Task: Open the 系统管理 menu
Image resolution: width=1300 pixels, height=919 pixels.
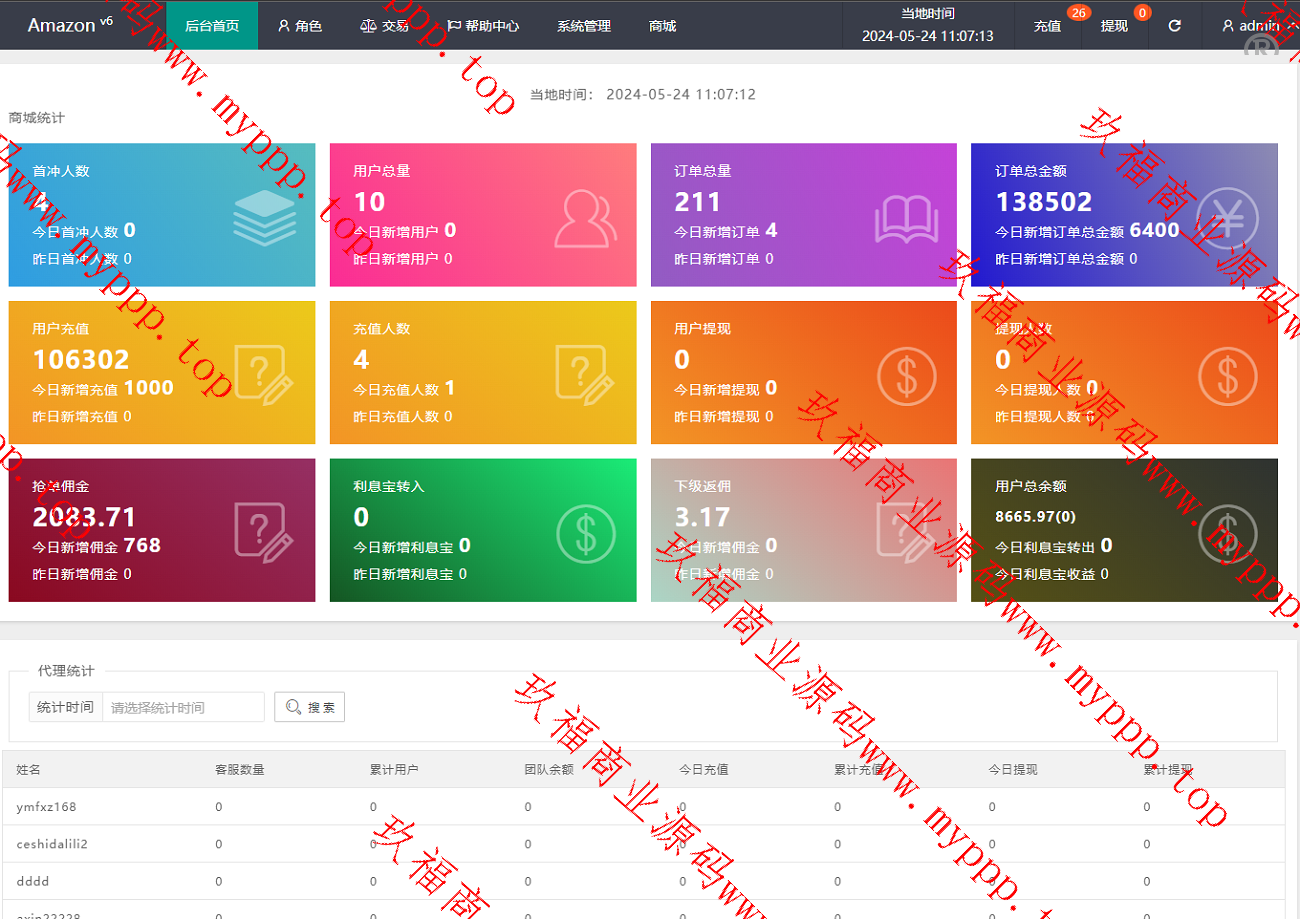Action: (x=583, y=26)
